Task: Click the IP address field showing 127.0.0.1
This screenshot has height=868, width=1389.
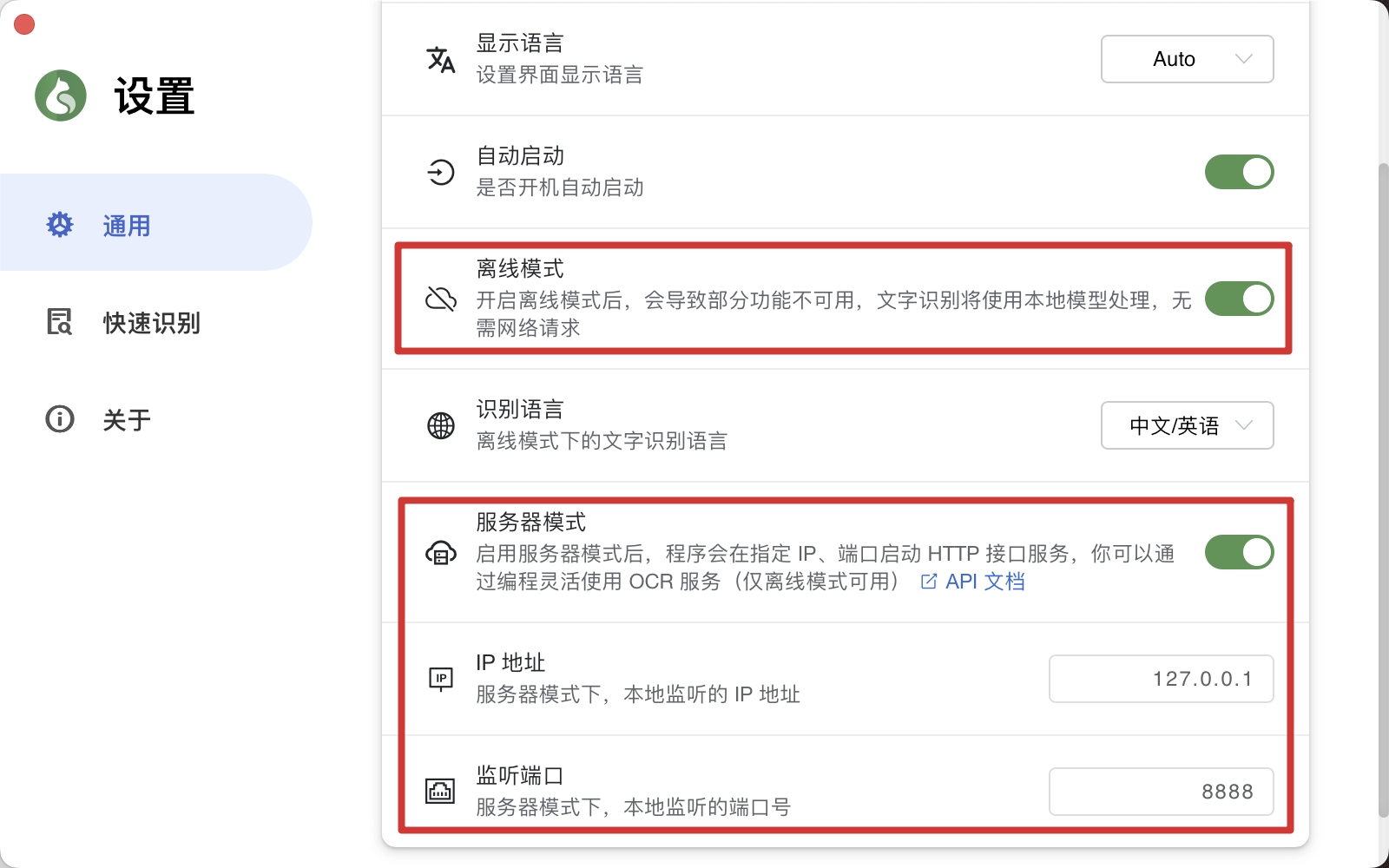Action: [x=1161, y=679]
